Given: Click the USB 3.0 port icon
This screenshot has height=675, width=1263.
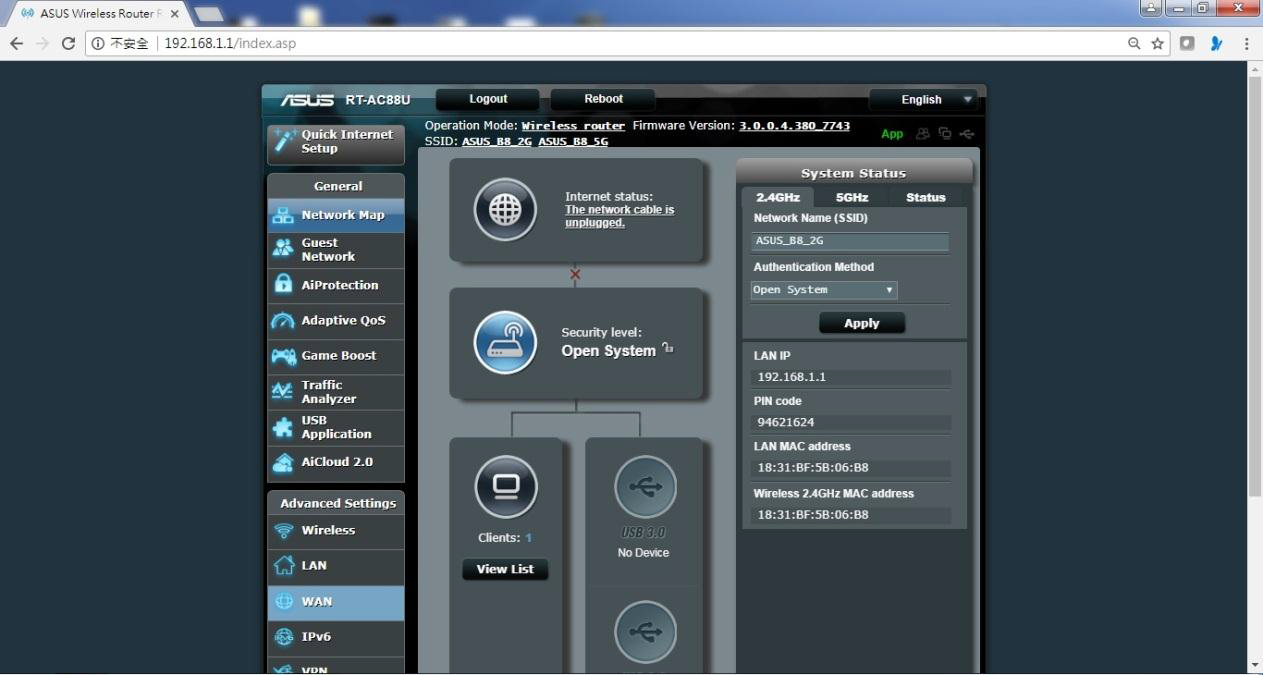Looking at the screenshot, I should (x=645, y=487).
